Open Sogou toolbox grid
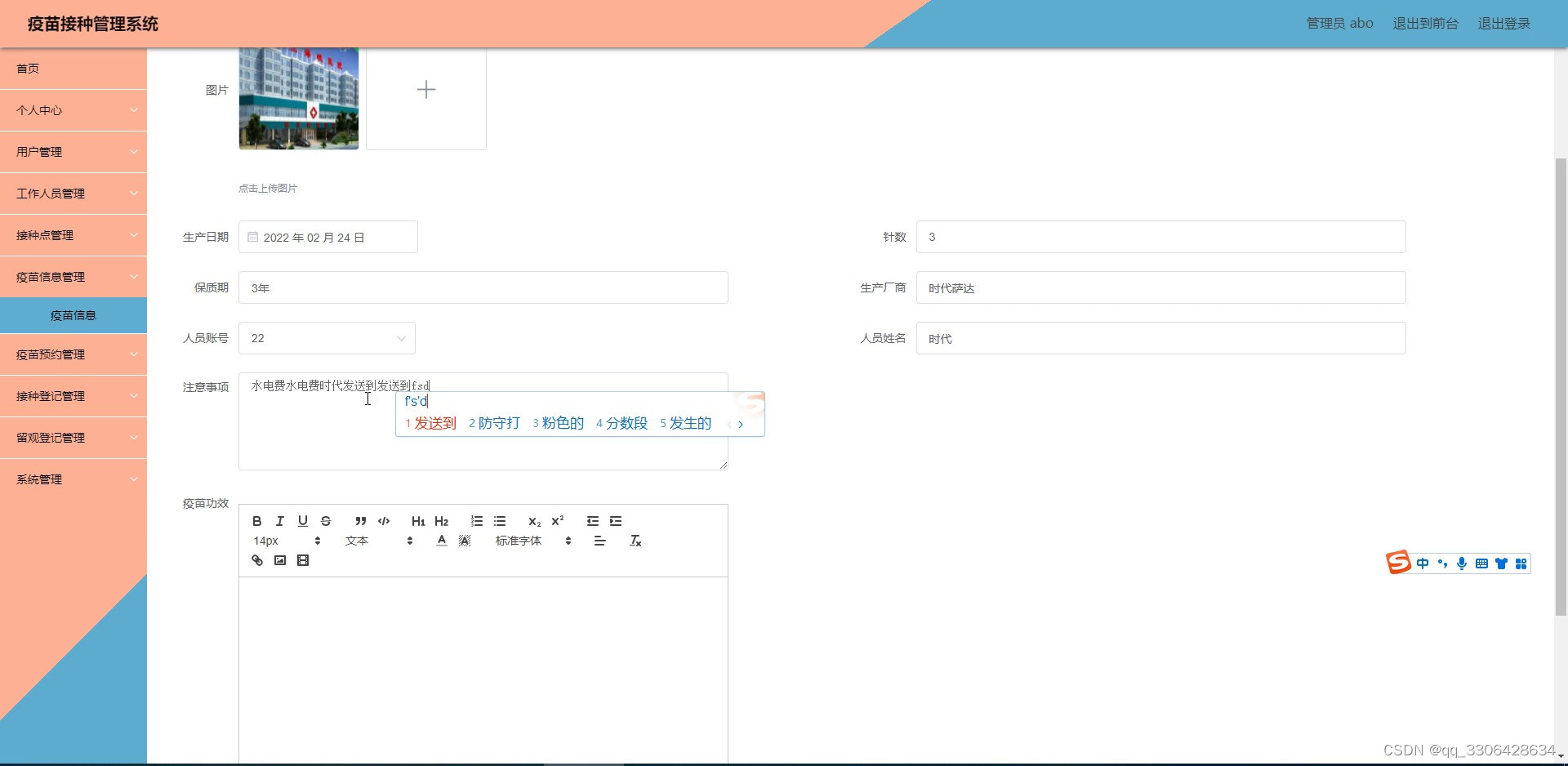1568x766 pixels. [x=1521, y=563]
